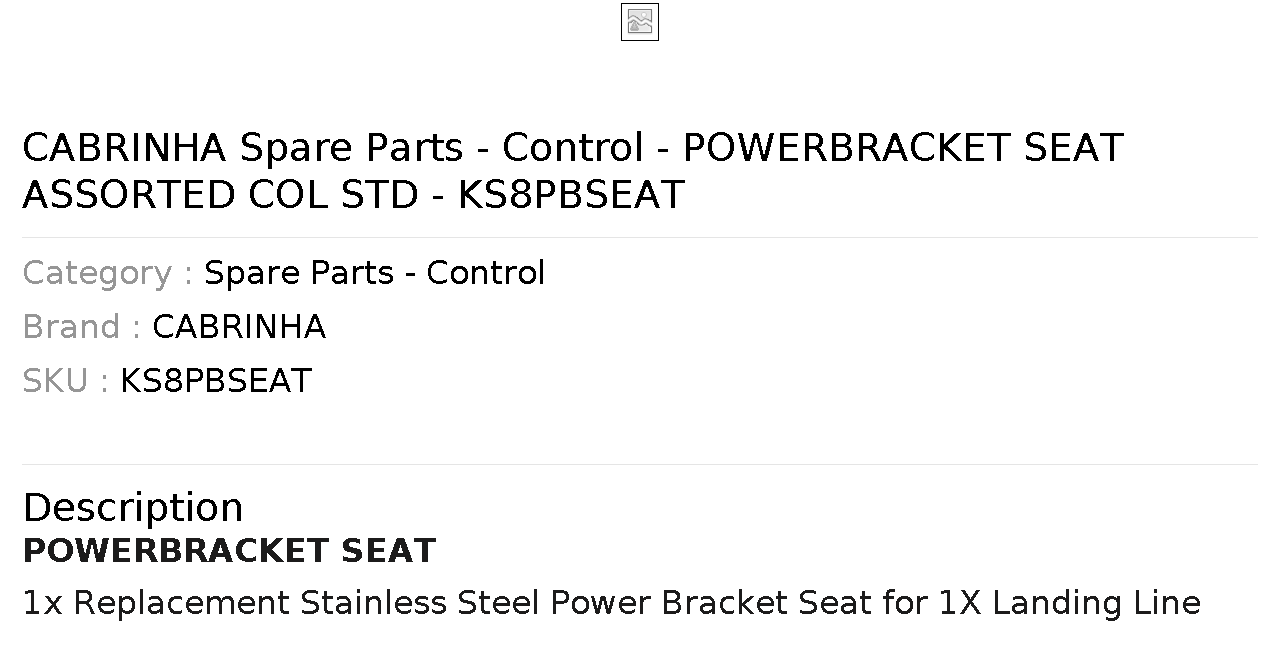Open the Spare Parts - Control category link

tap(375, 273)
